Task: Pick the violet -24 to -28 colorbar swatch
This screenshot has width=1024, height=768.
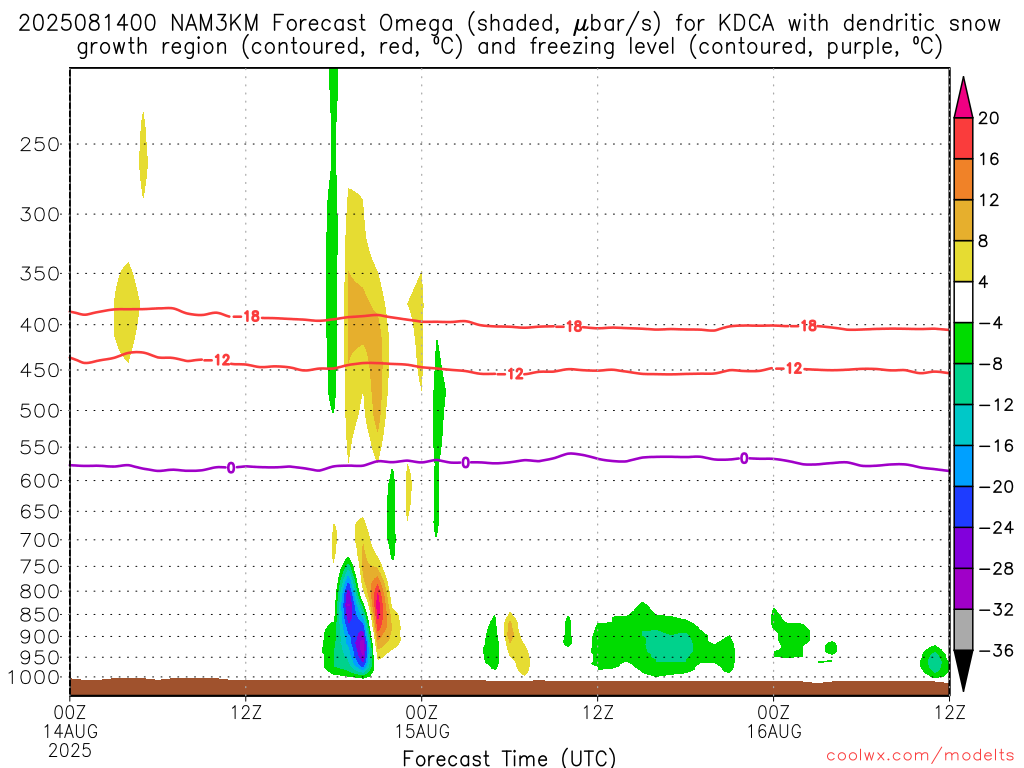Action: [x=963, y=548]
